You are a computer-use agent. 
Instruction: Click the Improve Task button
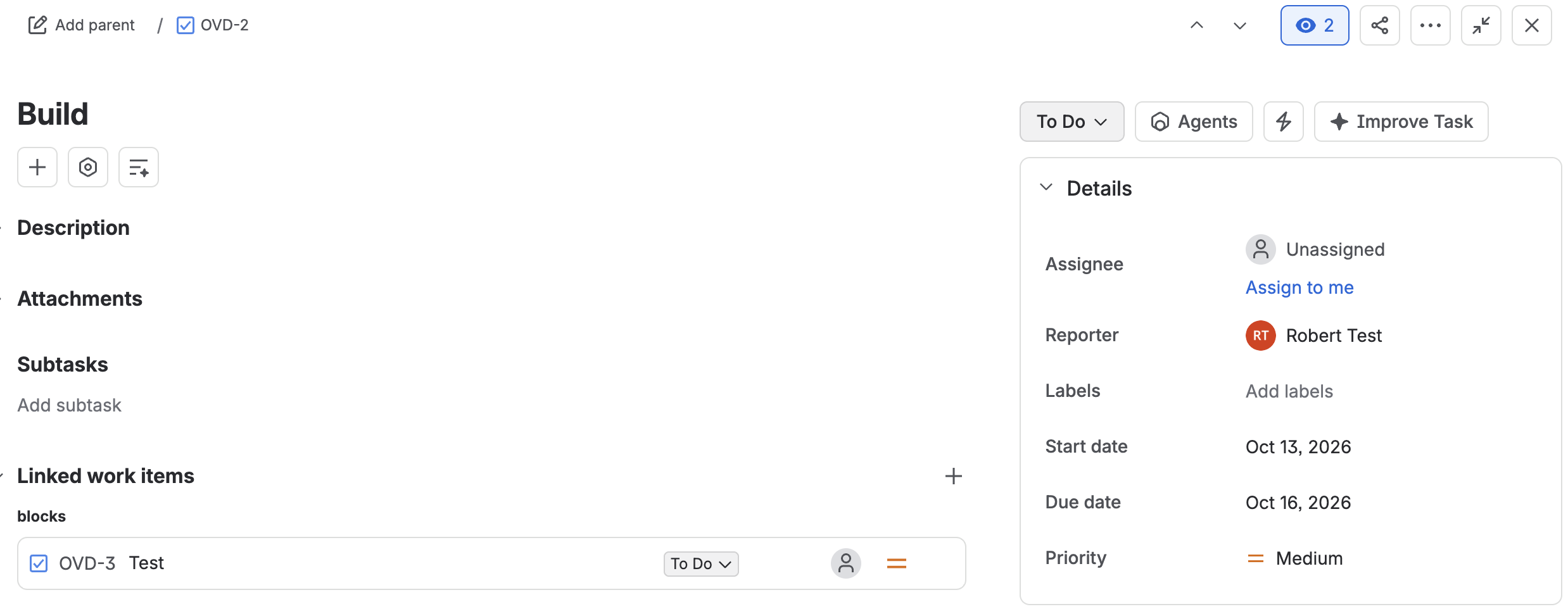coord(1401,122)
